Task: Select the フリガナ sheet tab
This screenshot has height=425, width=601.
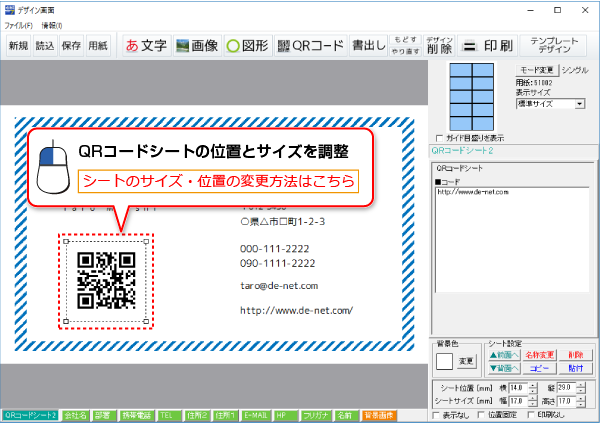Action: click(x=315, y=415)
